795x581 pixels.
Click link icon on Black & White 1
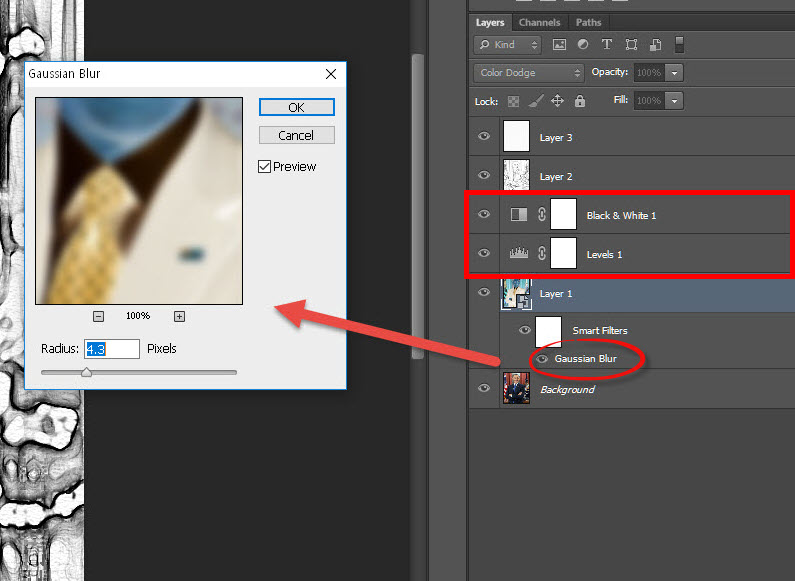click(541, 214)
